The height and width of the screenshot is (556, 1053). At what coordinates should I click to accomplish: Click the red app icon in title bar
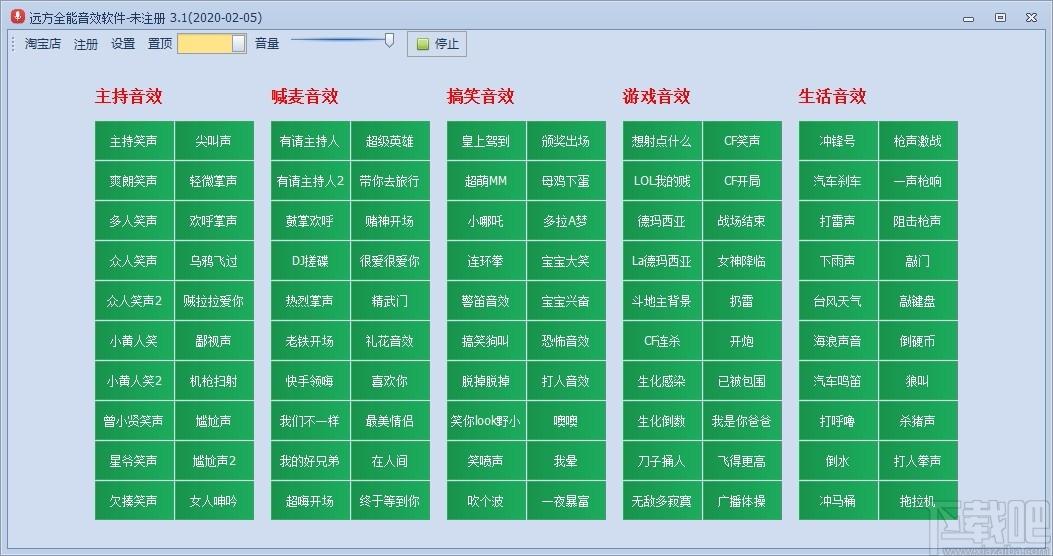17,17
